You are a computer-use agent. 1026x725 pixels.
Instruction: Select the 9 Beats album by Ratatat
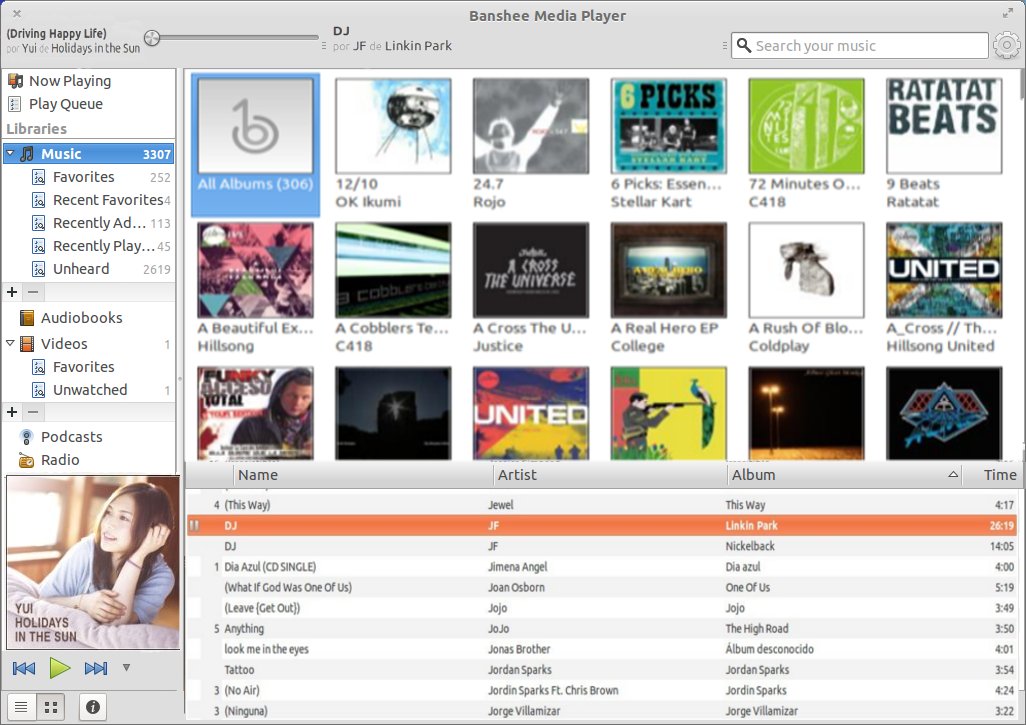tap(944, 144)
